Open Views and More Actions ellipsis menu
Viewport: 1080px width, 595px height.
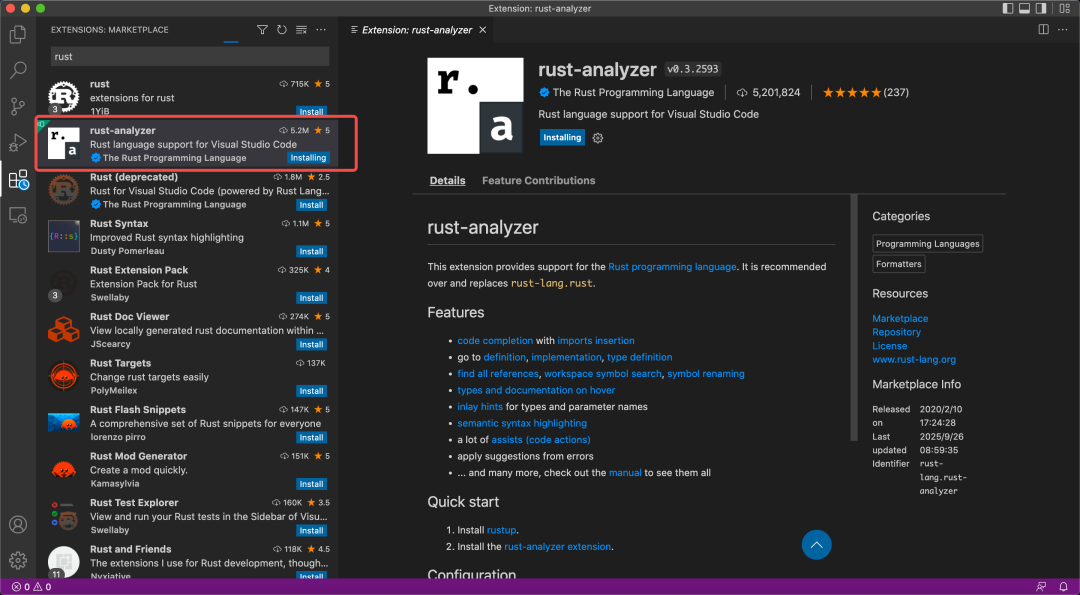(x=320, y=30)
